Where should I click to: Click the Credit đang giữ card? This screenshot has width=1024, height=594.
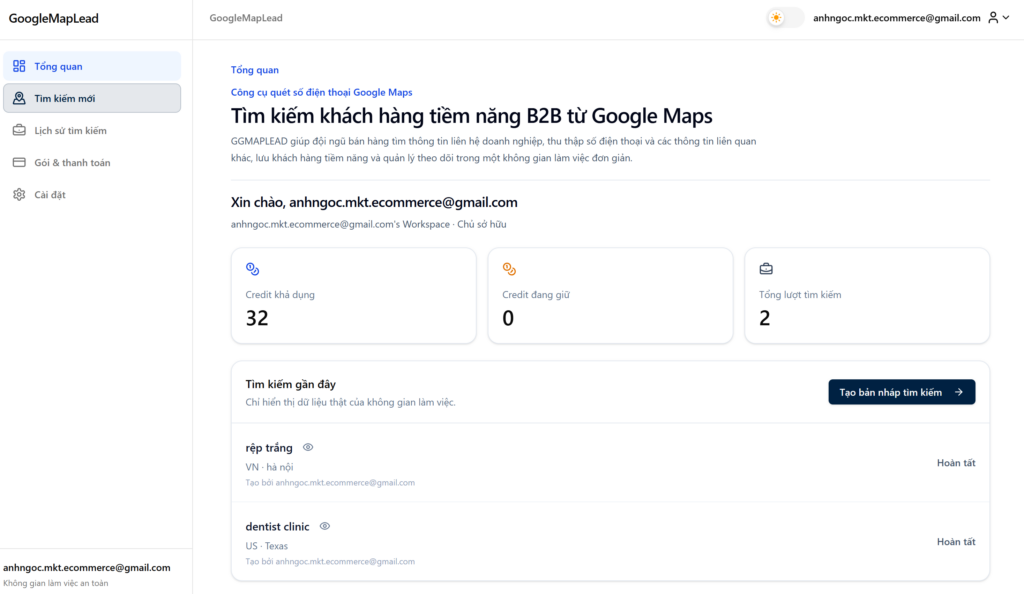point(610,295)
